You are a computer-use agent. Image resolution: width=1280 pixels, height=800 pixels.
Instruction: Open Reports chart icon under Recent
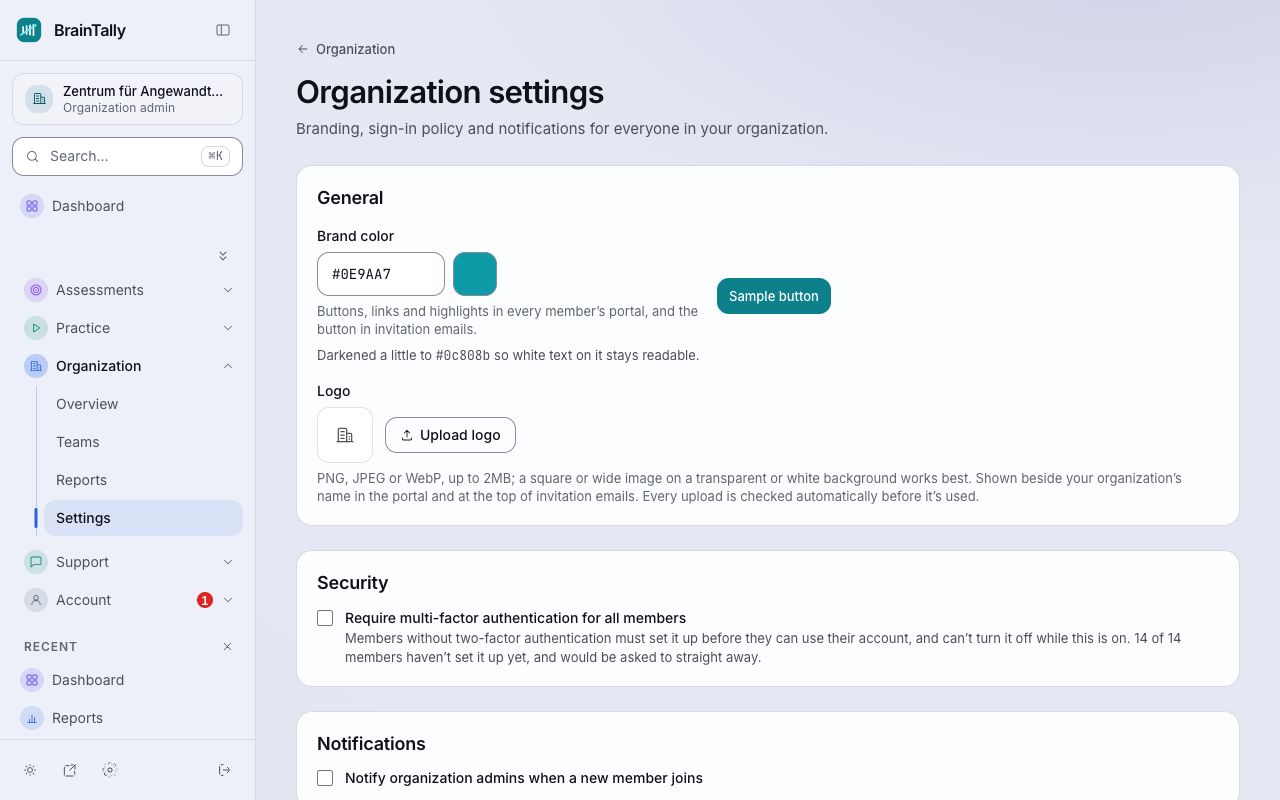[x=32, y=718]
